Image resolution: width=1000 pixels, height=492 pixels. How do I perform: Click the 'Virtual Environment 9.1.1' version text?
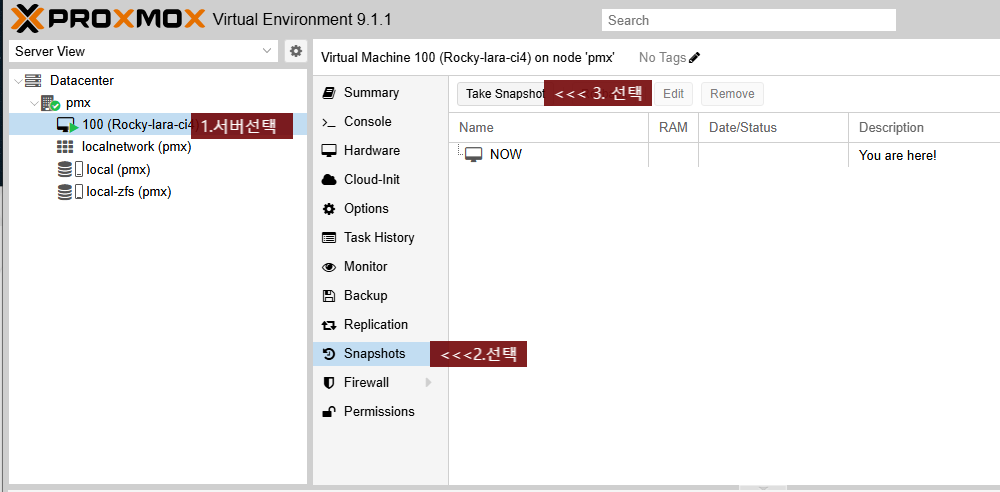click(x=302, y=20)
